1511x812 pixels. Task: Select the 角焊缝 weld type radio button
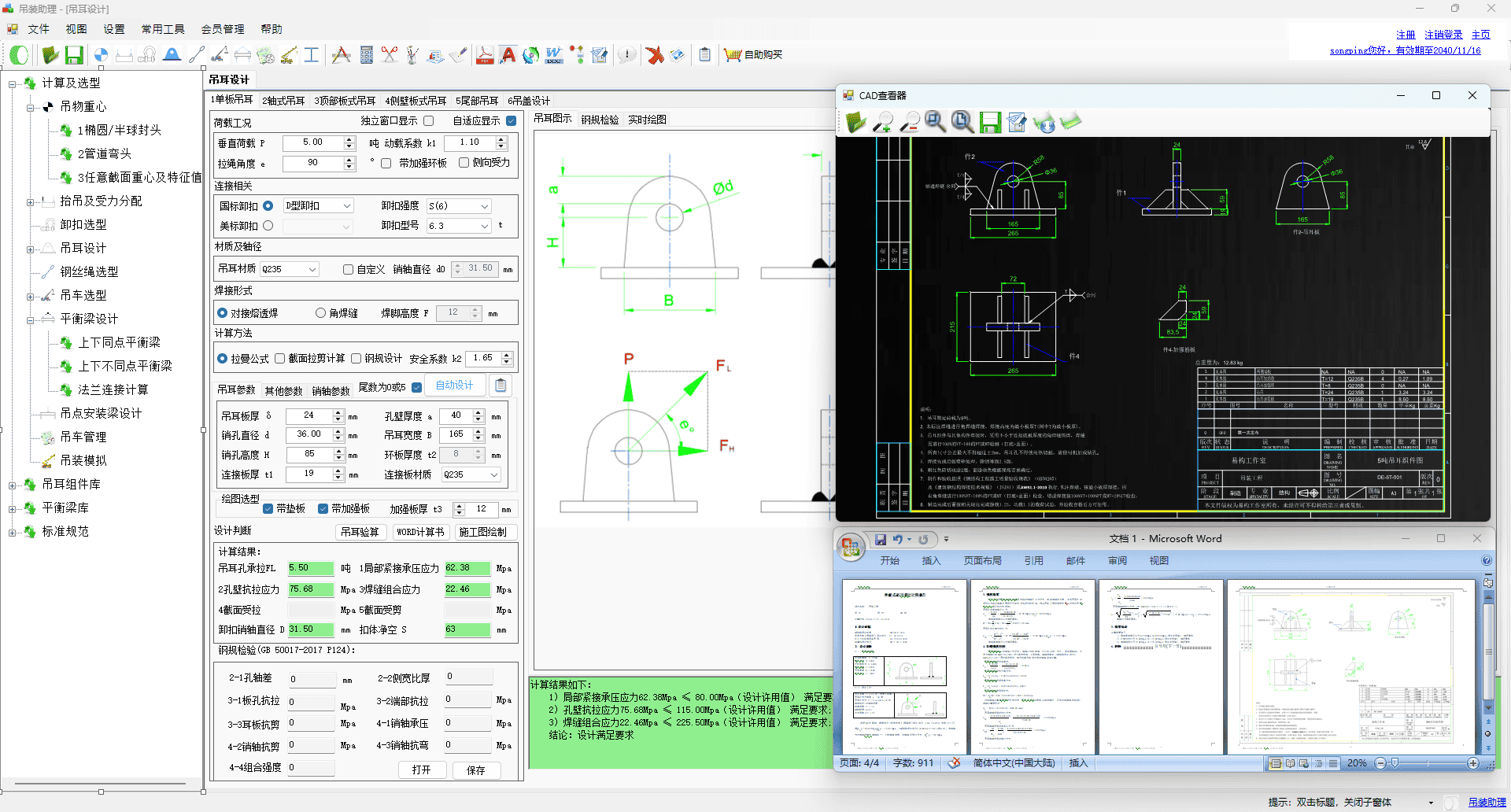click(320, 313)
